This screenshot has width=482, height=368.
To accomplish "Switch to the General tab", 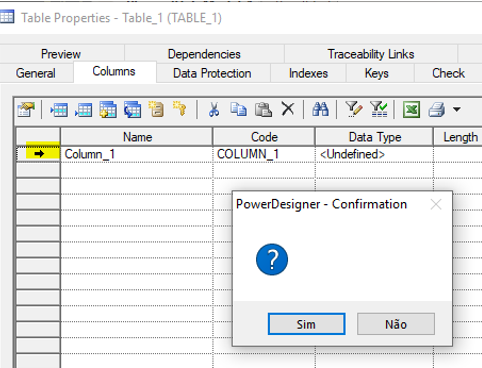I will tap(35, 73).
